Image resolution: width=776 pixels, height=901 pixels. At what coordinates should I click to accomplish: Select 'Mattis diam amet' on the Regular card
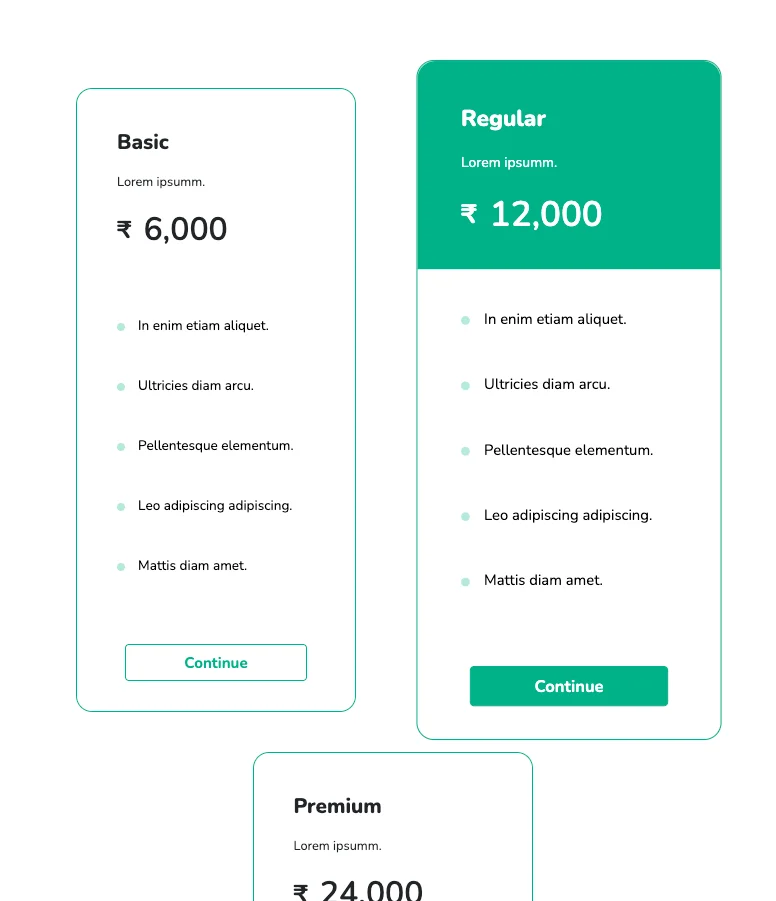click(x=543, y=580)
